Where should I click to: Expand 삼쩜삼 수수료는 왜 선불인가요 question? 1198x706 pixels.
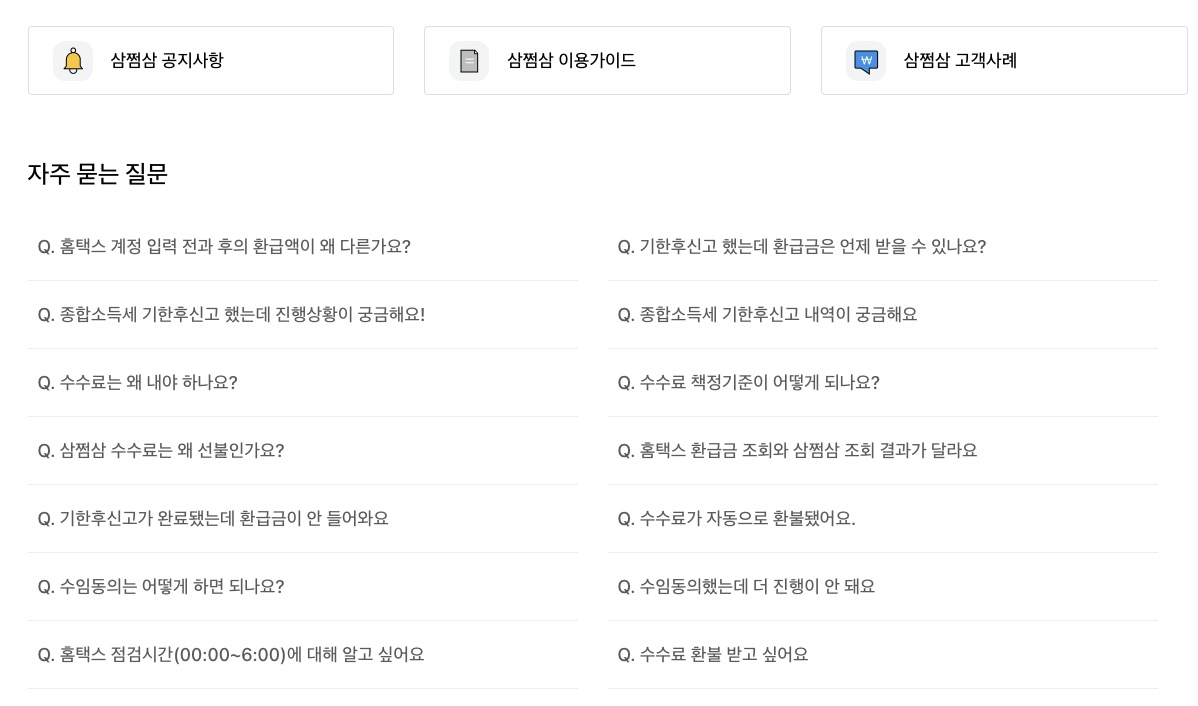[161, 451]
